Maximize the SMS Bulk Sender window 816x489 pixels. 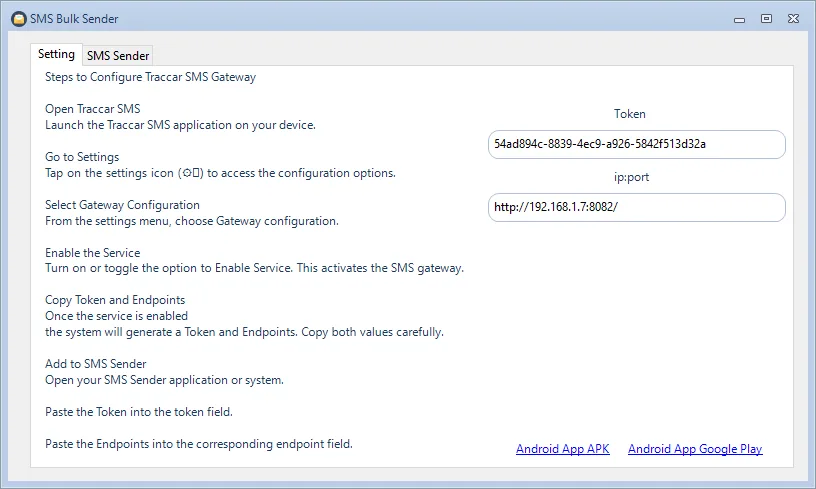pyautogui.click(x=766, y=18)
